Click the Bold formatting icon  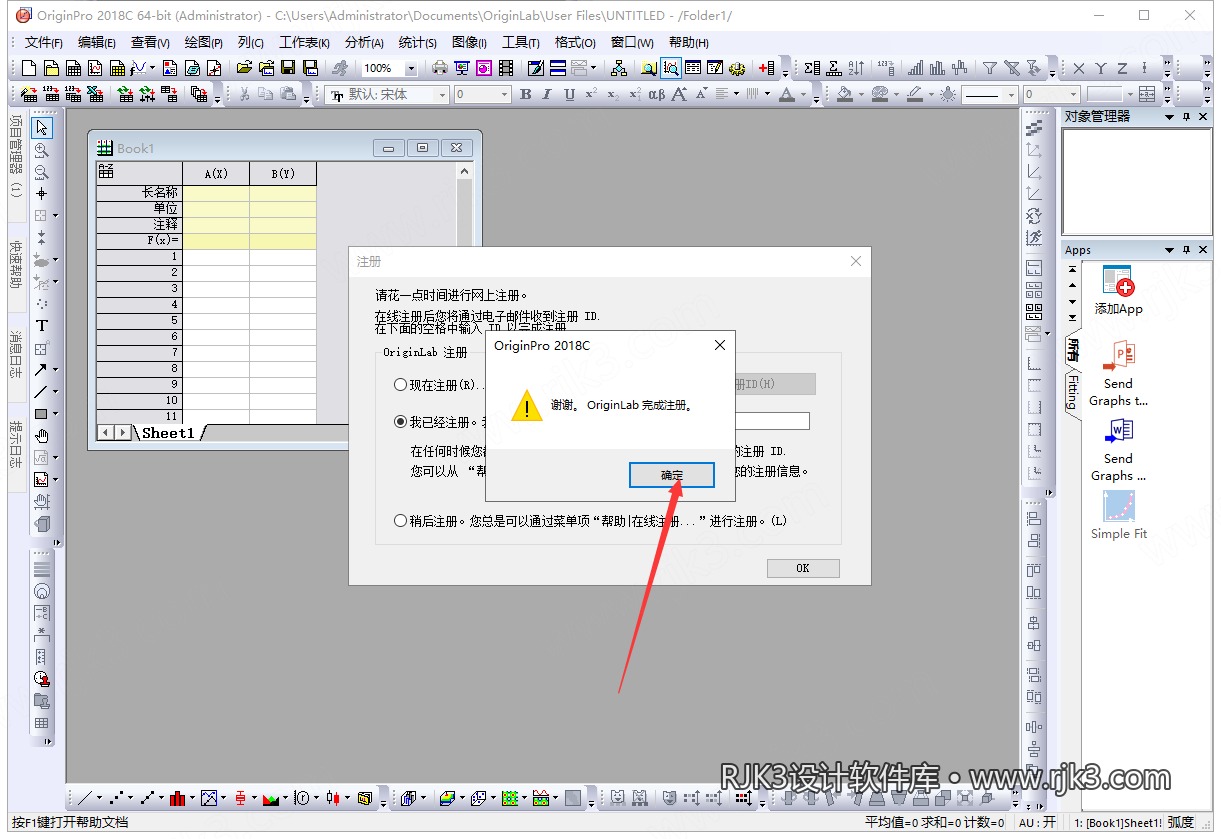point(525,94)
